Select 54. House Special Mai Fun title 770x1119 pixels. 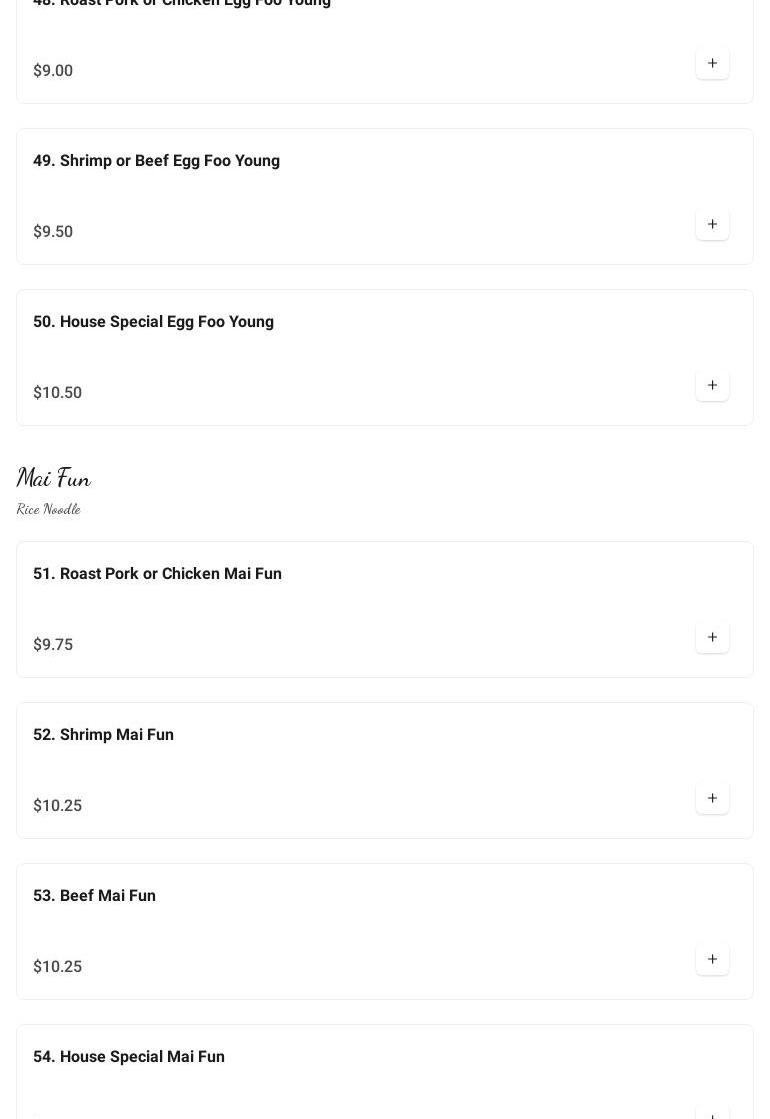(x=128, y=1056)
